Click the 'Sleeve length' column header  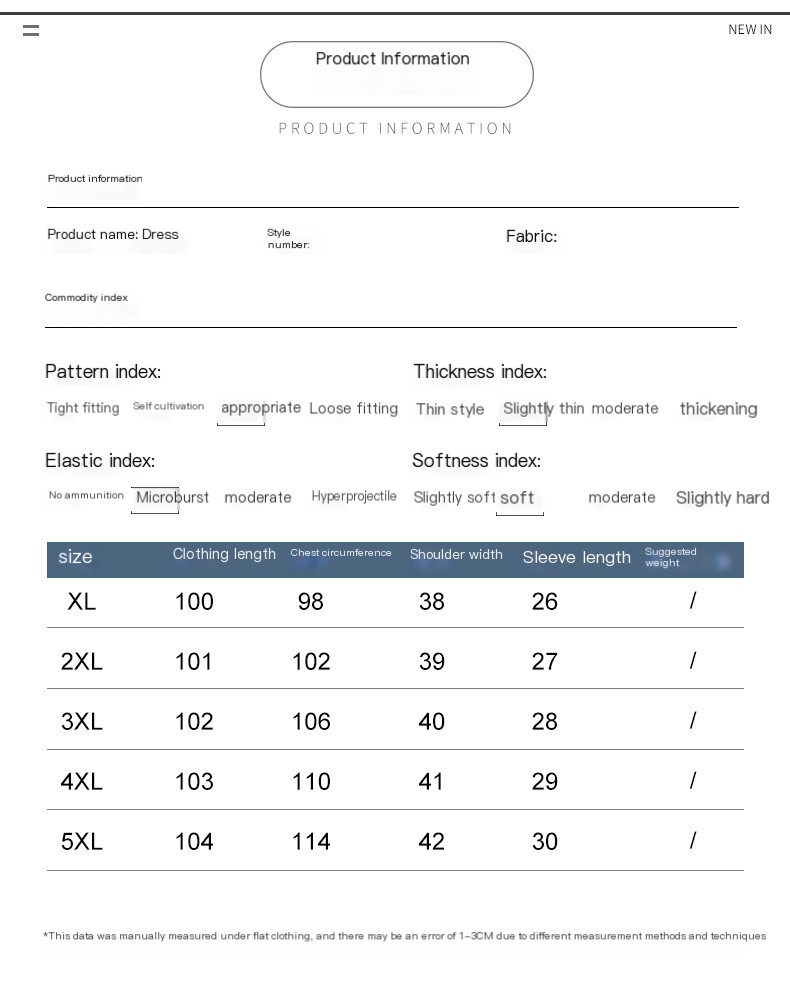576,557
